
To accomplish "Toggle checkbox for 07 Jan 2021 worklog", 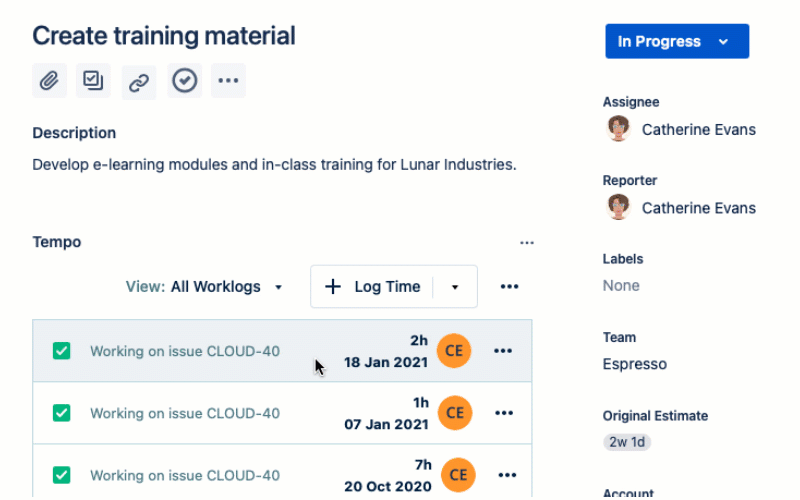I will [62, 413].
